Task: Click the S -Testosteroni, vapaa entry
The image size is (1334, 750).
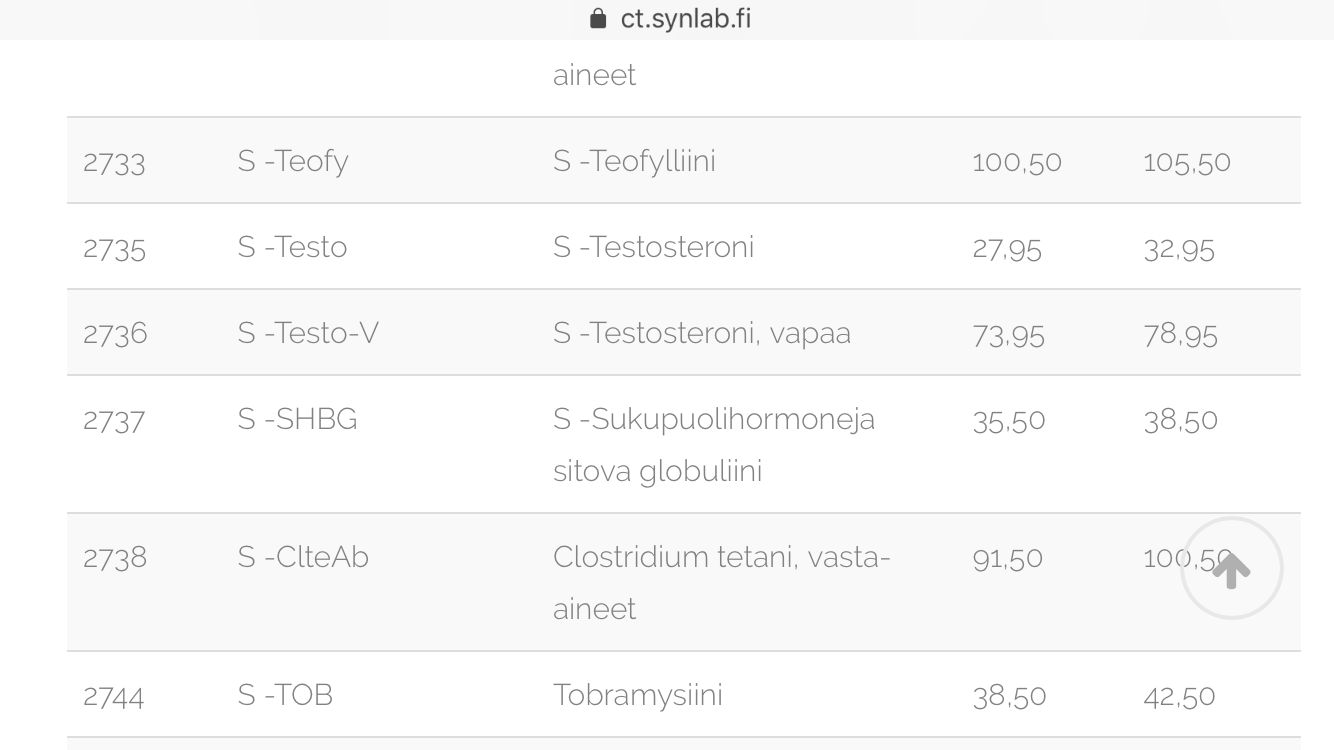Action: (x=702, y=333)
